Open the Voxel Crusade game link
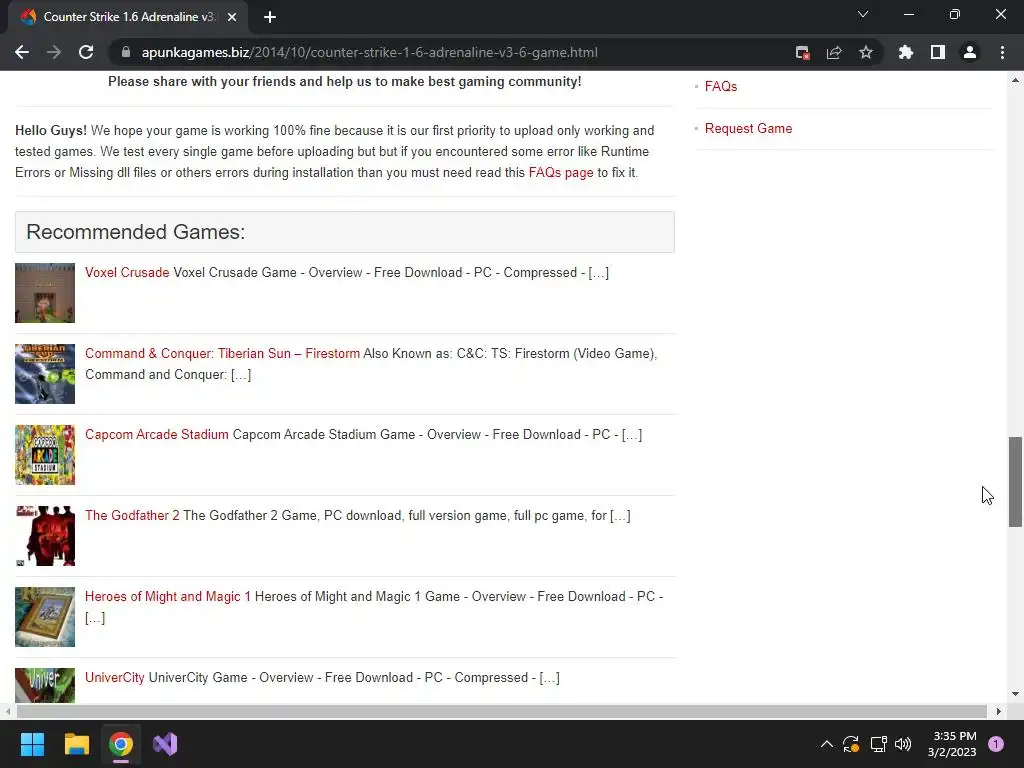Image resolution: width=1024 pixels, height=768 pixels. 127,272
